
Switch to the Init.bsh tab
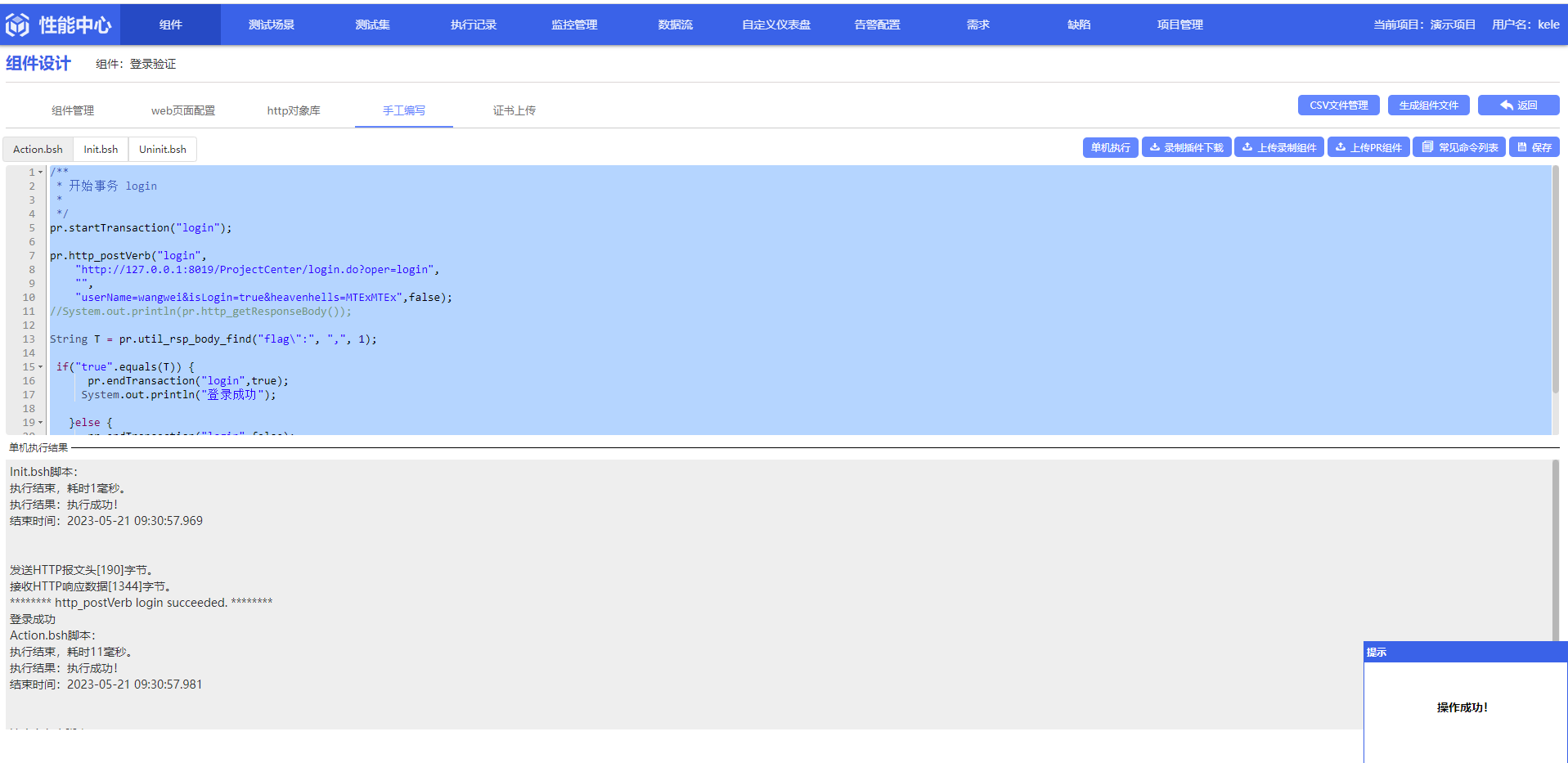pyautogui.click(x=101, y=149)
